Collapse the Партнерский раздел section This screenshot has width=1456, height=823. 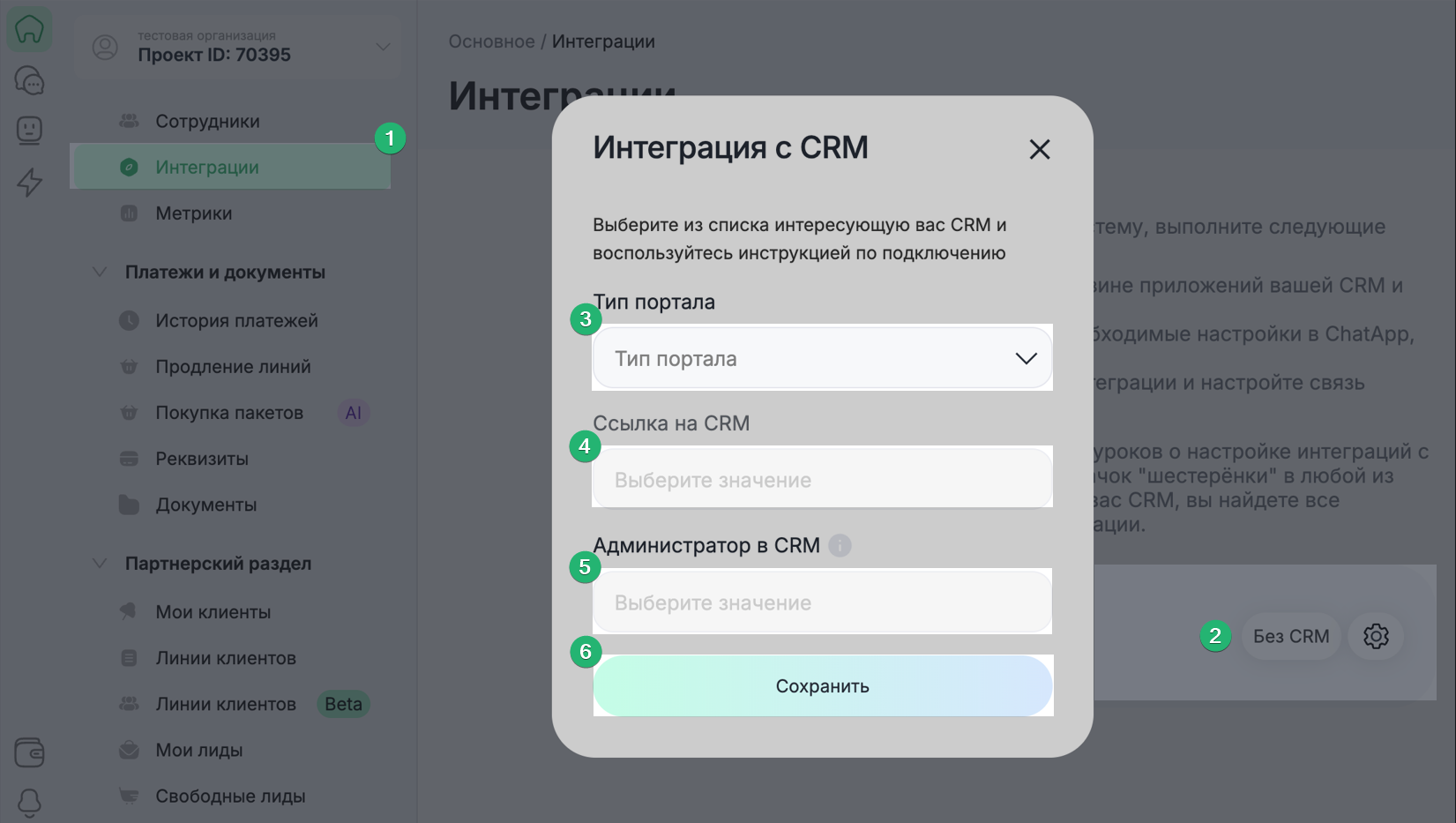100,563
